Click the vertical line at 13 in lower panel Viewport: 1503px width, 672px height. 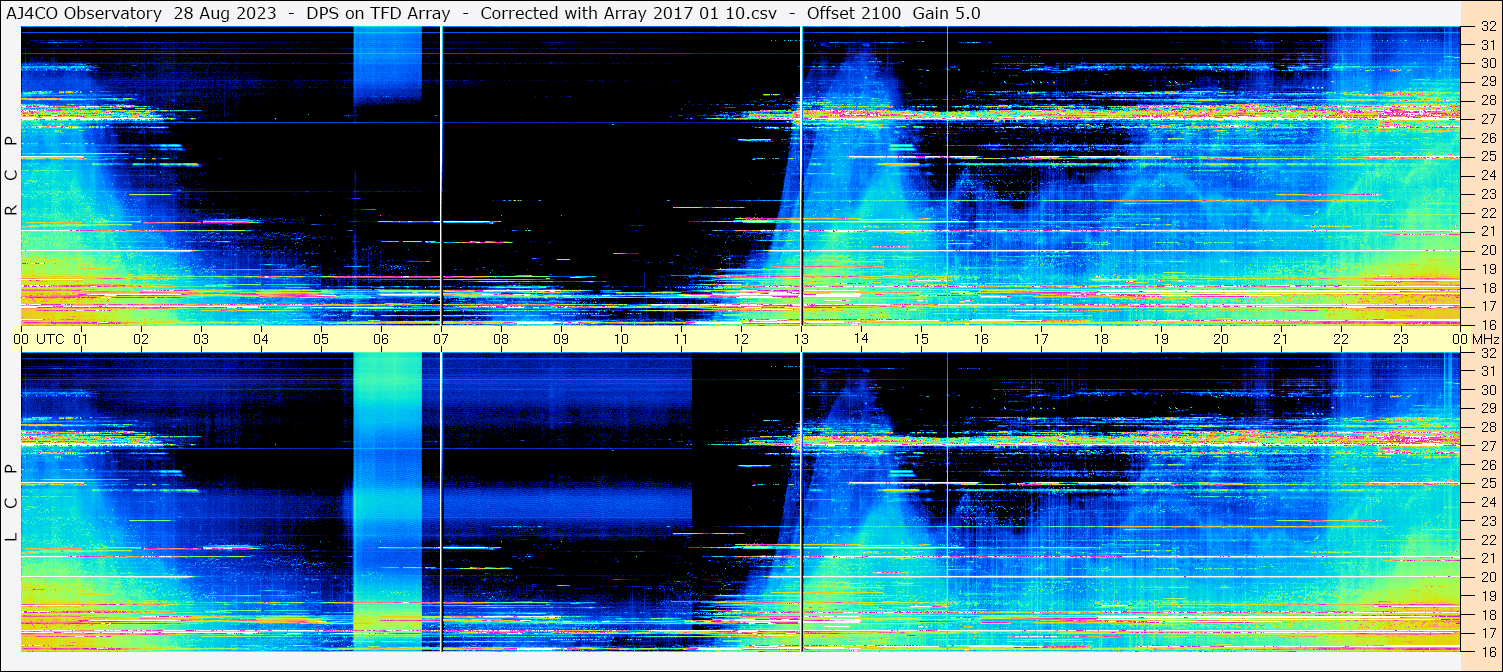(801, 500)
